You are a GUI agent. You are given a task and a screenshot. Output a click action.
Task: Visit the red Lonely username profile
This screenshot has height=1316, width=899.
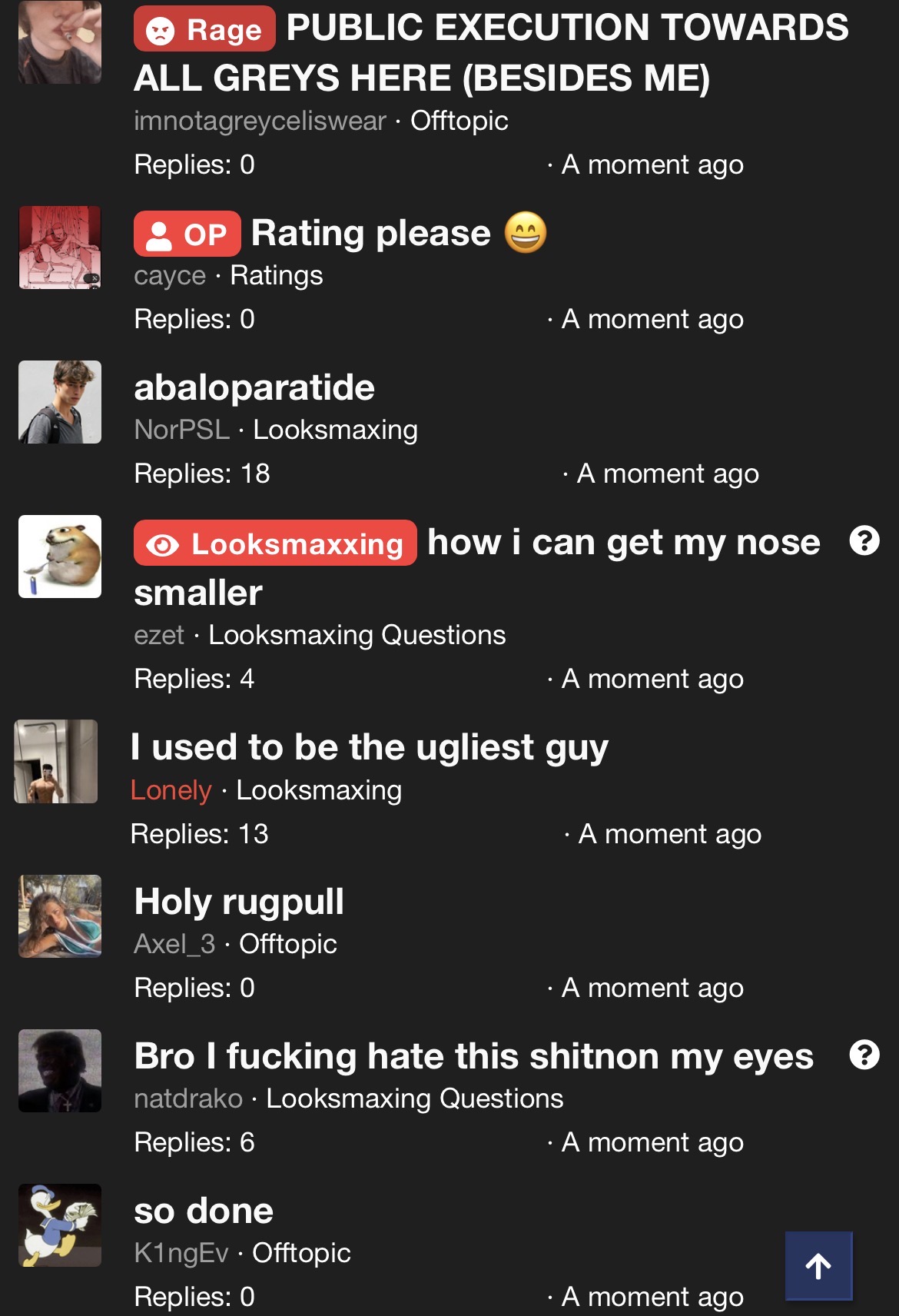coord(171,790)
